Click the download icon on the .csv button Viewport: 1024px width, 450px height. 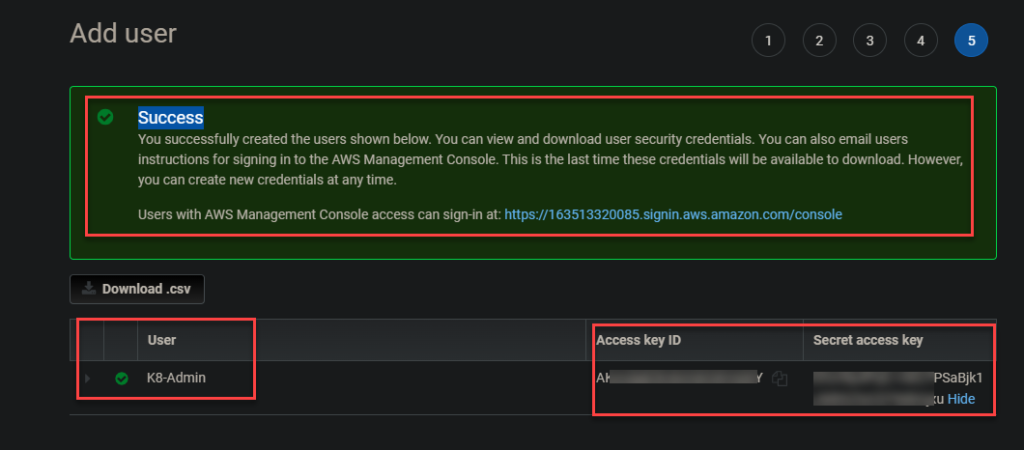[x=89, y=289]
